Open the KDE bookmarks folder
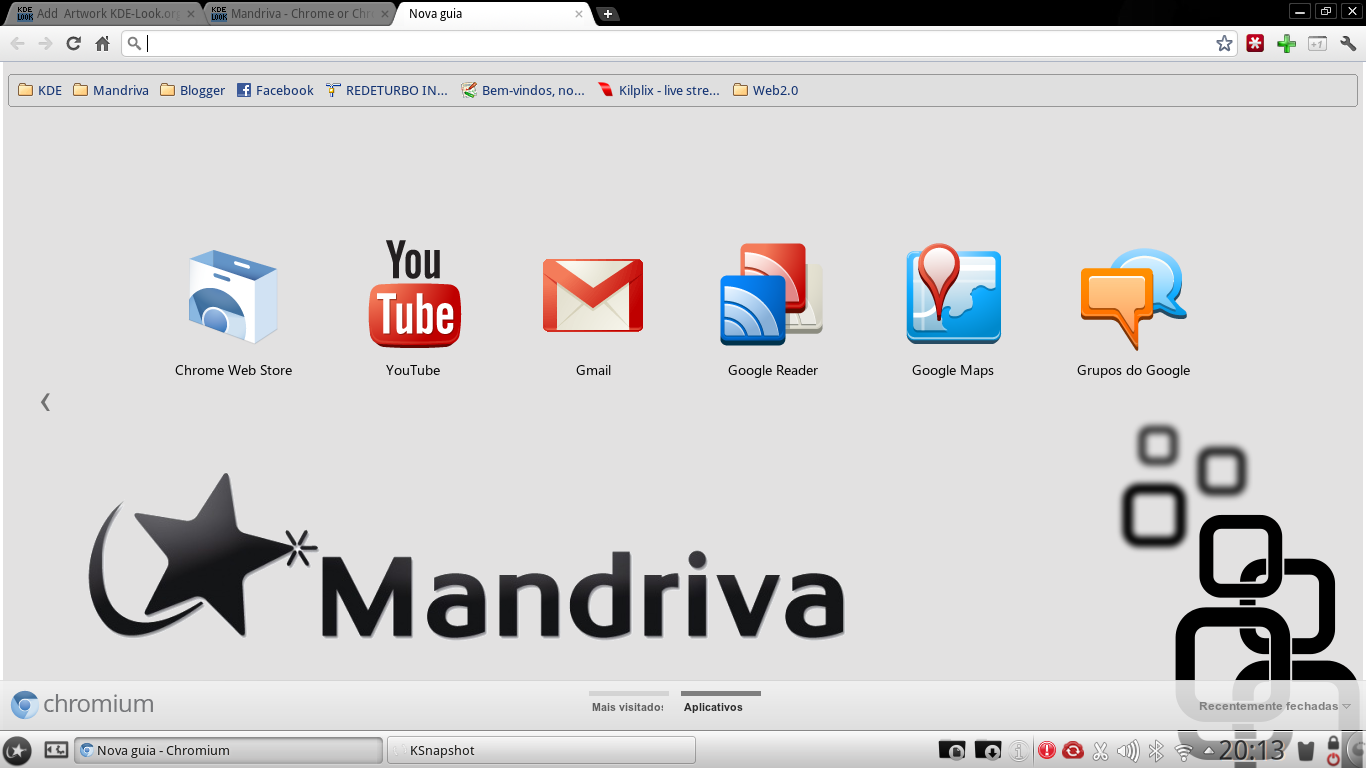The image size is (1366, 768). [x=40, y=90]
